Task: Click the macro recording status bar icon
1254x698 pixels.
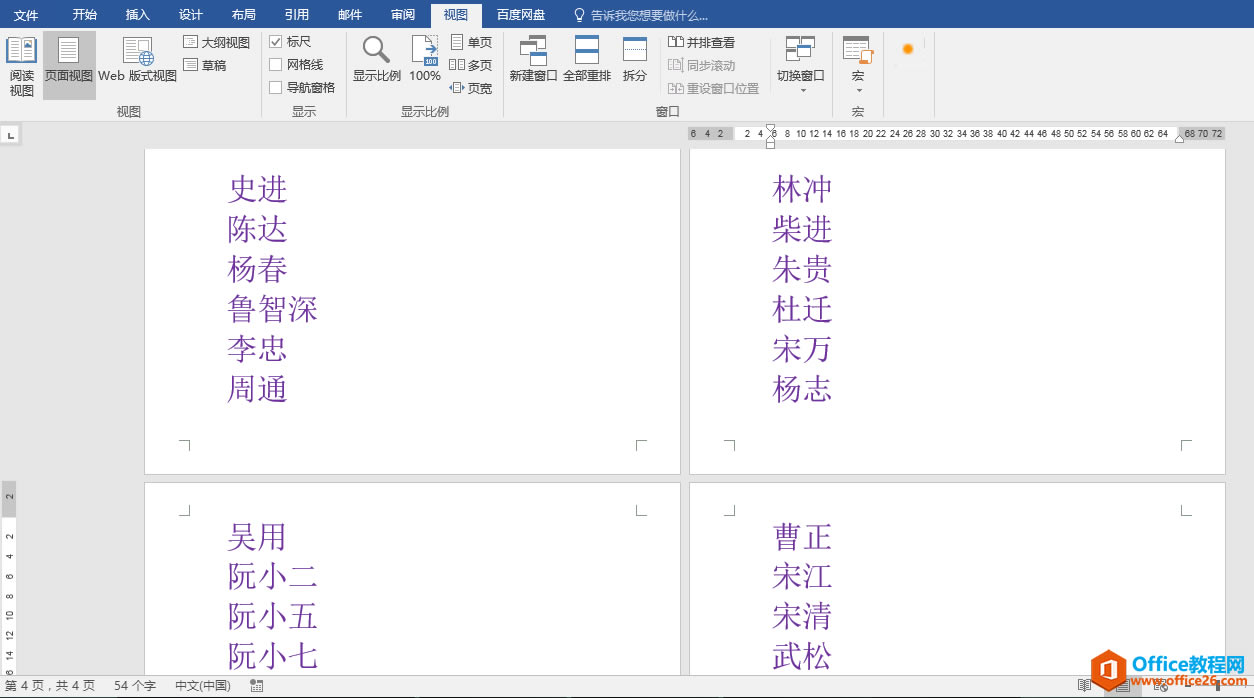Action: tap(257, 686)
